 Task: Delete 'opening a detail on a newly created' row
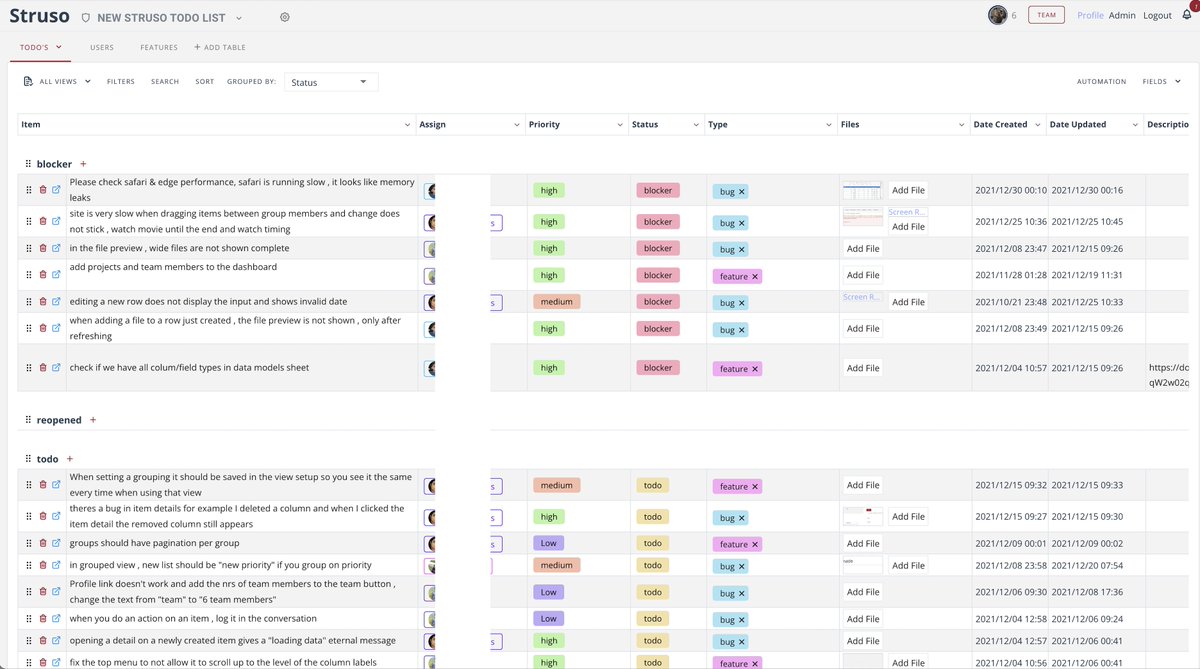point(43,641)
